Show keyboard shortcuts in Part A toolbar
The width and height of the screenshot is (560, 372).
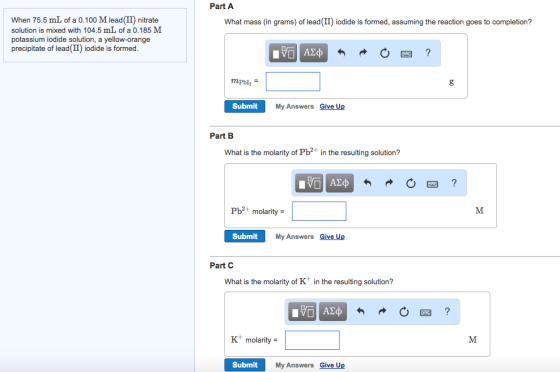pyautogui.click(x=406, y=54)
